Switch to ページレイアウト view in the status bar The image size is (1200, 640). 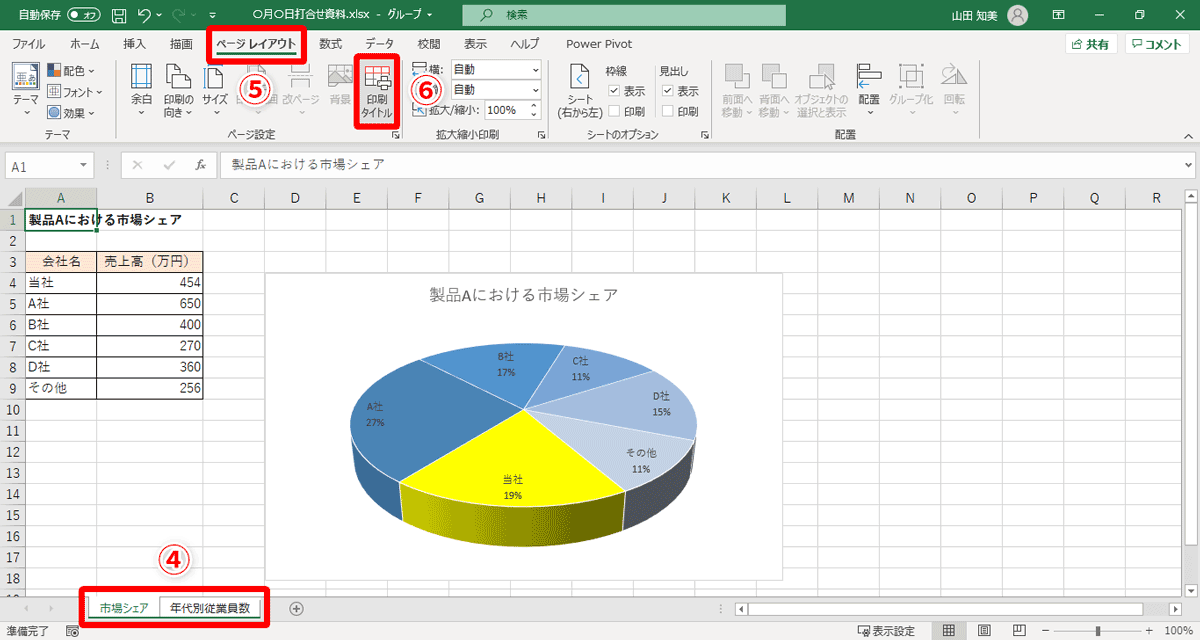click(983, 630)
